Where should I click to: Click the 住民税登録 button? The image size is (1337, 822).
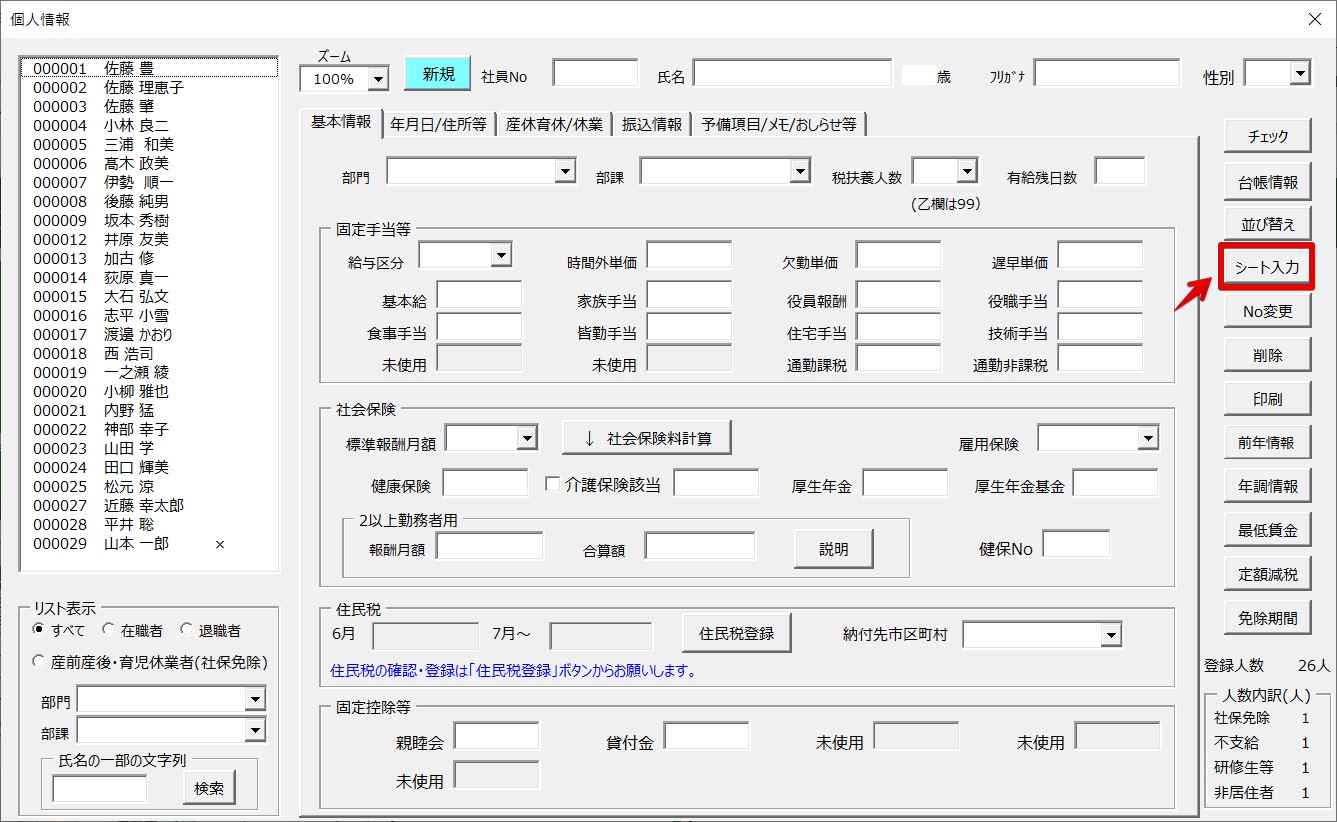pyautogui.click(x=736, y=633)
